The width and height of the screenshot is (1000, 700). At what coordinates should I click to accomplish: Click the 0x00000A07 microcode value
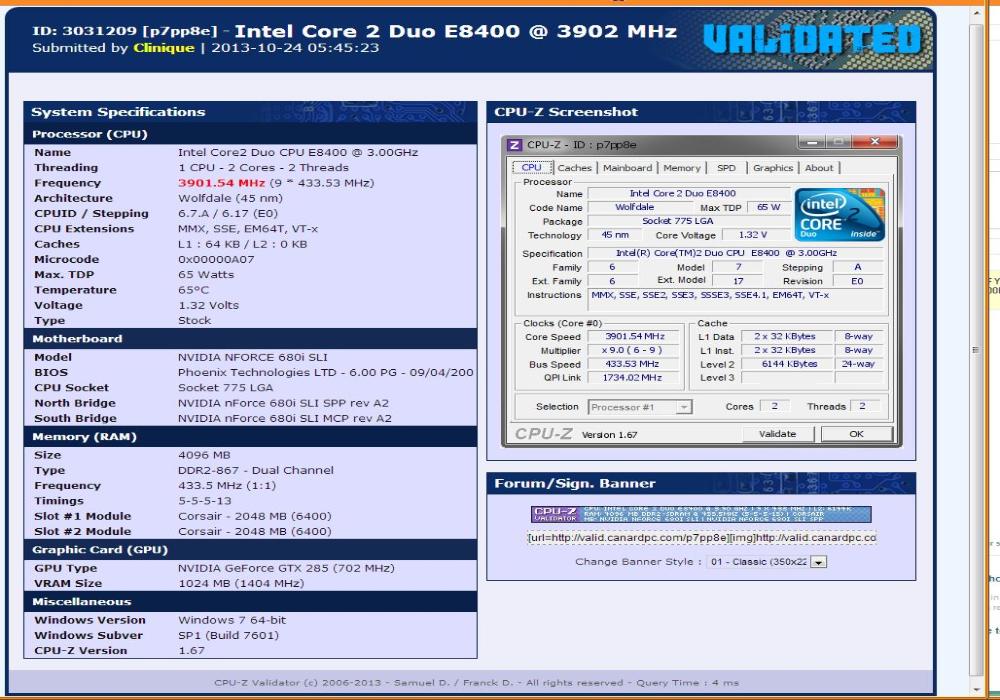point(216,259)
